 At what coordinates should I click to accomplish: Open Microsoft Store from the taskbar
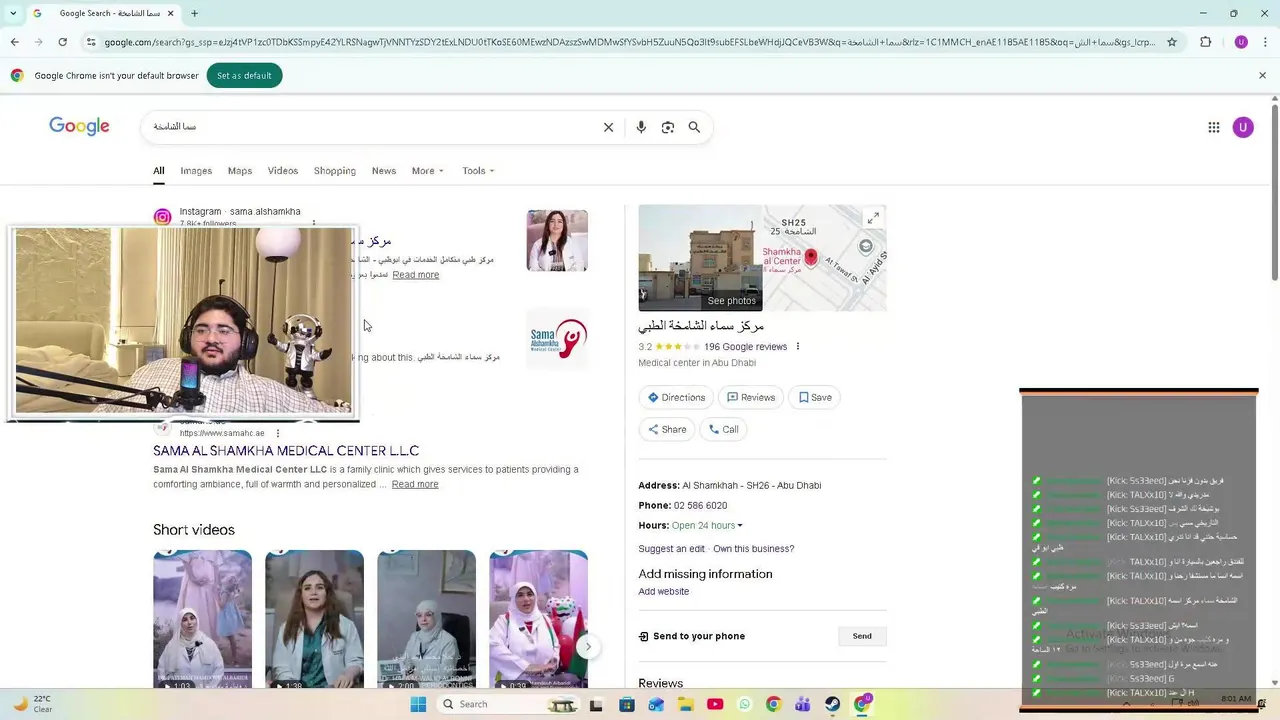(627, 704)
